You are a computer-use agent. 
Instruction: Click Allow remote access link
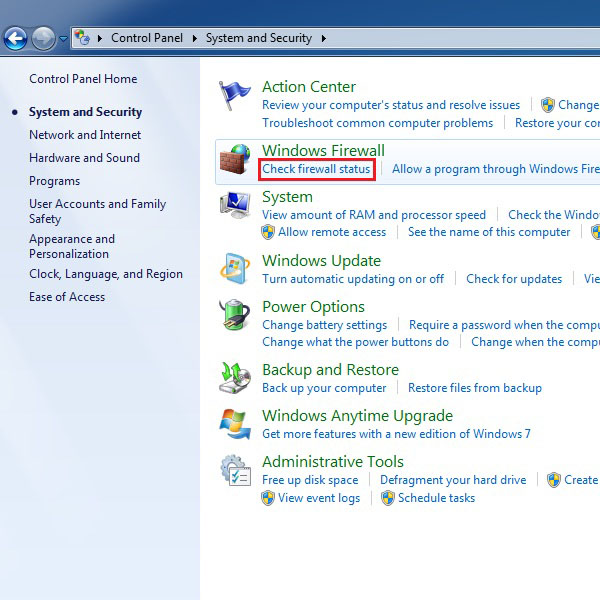(332, 232)
